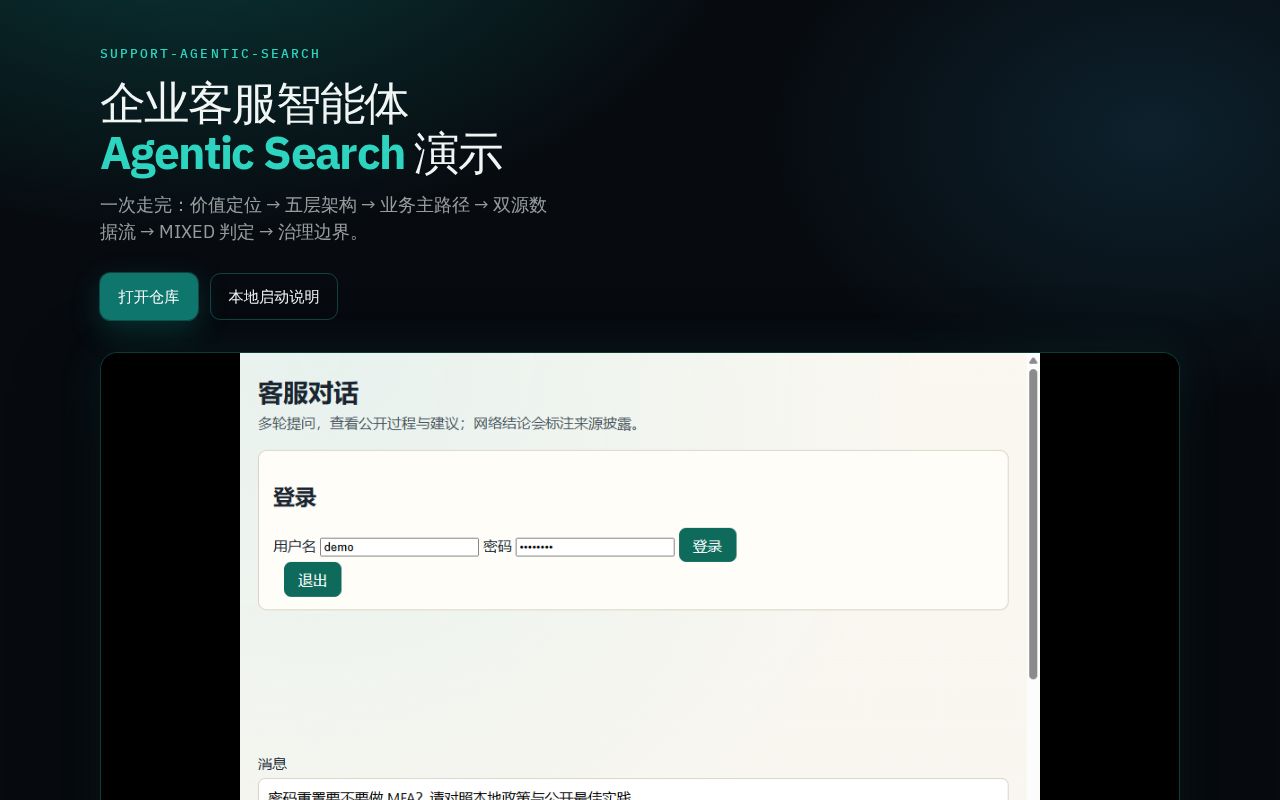Submit with the 登录 button
Image resolution: width=1280 pixels, height=800 pixels.
[x=708, y=545]
